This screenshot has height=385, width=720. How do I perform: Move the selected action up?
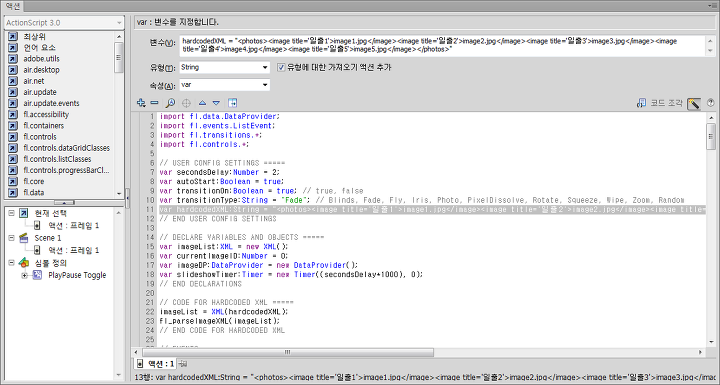tap(202, 103)
